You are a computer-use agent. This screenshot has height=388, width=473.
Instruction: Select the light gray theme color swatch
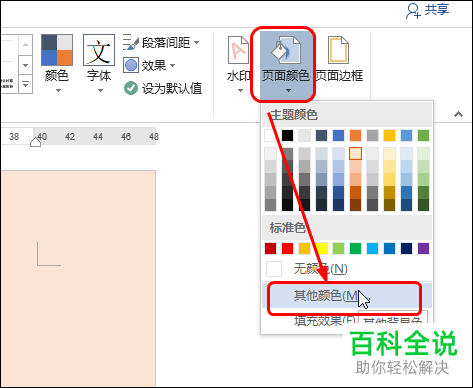point(304,136)
